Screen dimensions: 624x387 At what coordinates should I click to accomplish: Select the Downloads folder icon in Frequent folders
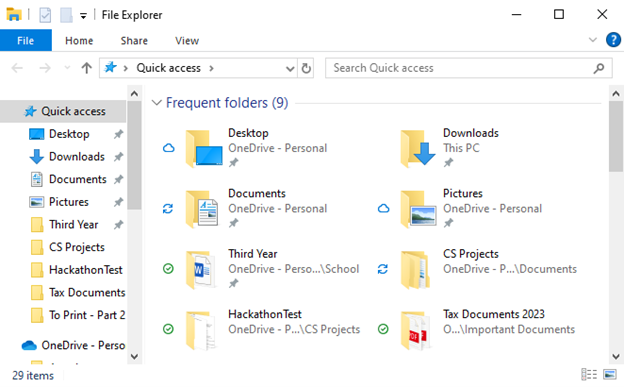coord(418,149)
